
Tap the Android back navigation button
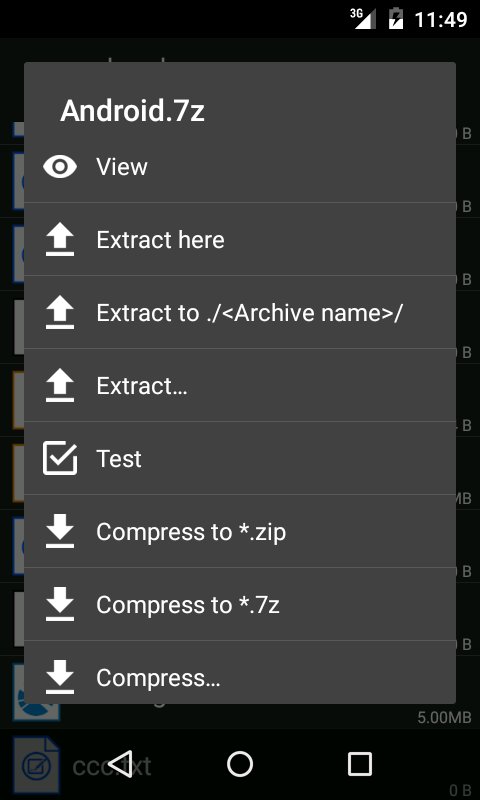pyautogui.click(x=120, y=764)
